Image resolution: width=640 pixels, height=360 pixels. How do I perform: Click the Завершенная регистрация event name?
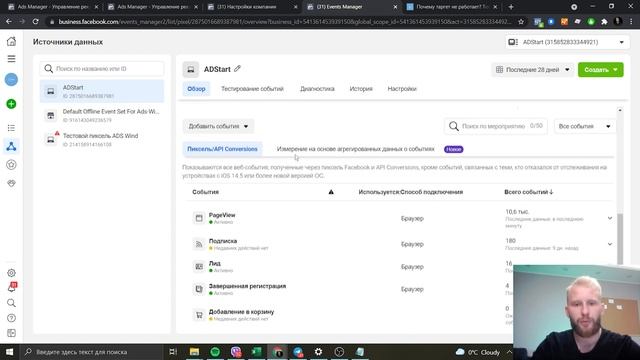(x=247, y=286)
